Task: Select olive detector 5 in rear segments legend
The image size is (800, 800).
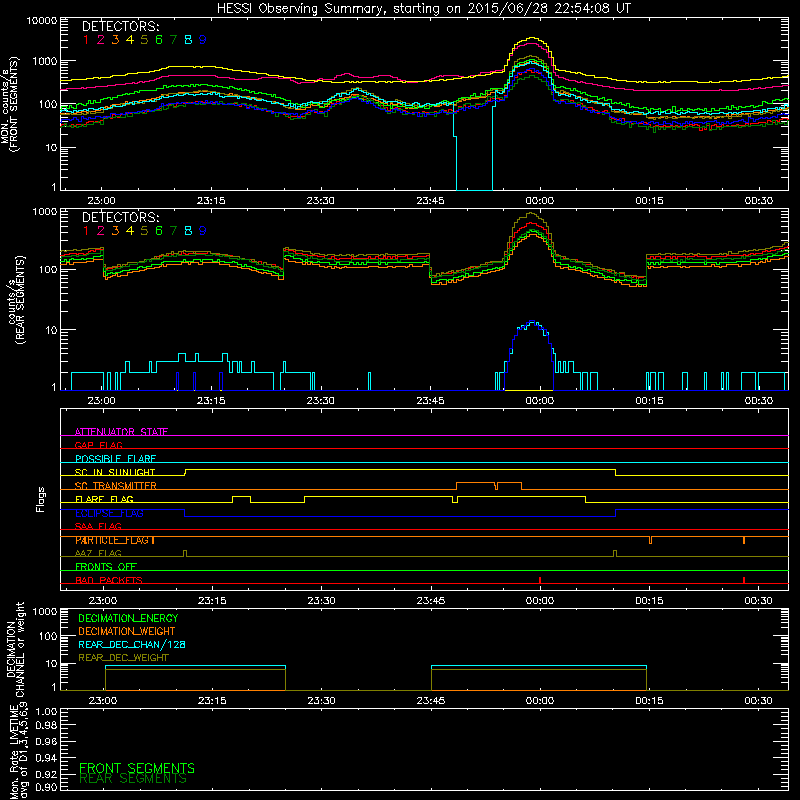Action: (144, 231)
